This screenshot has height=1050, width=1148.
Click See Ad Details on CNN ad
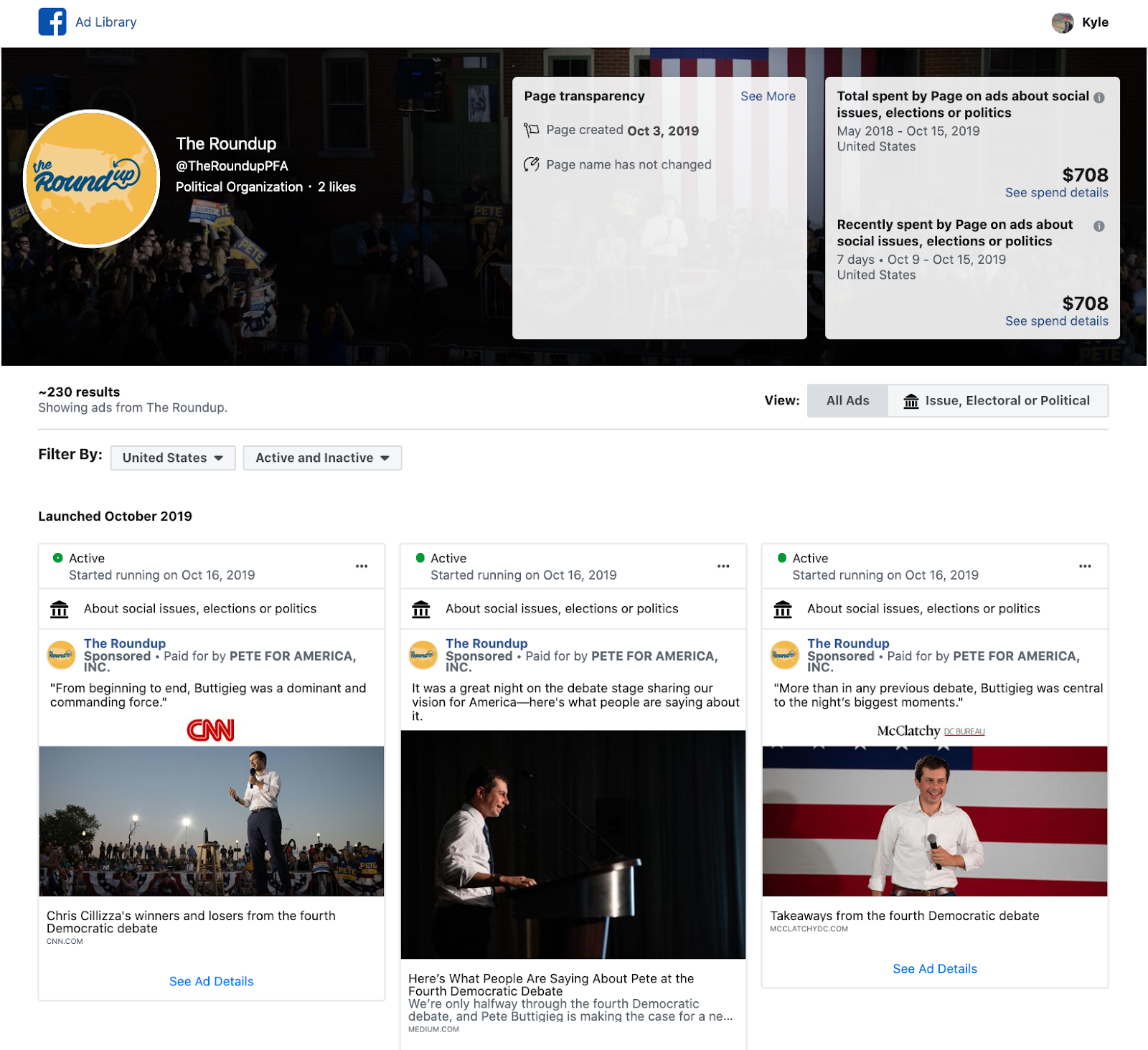[212, 981]
